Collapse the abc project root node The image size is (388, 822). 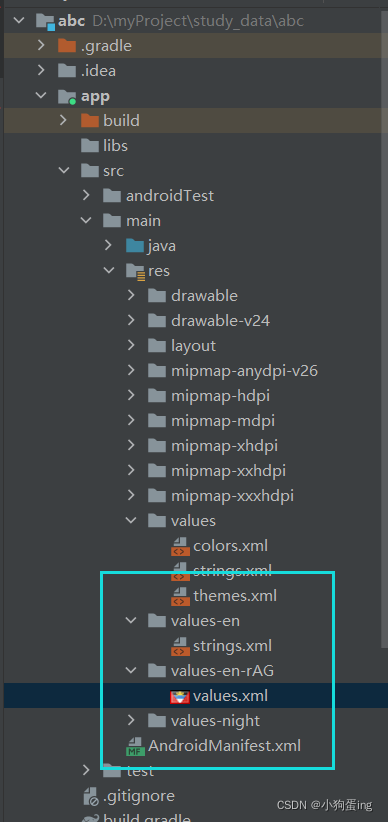tap(19, 21)
